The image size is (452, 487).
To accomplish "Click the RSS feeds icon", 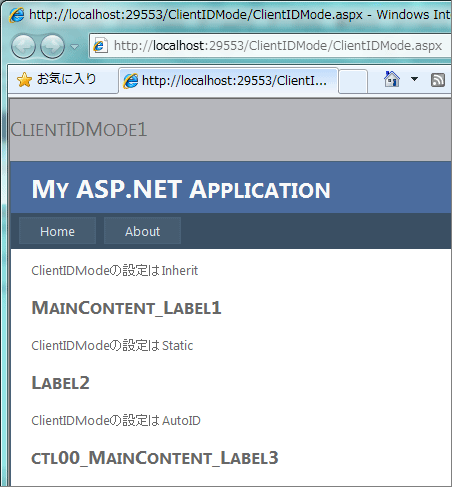I will (x=438, y=80).
